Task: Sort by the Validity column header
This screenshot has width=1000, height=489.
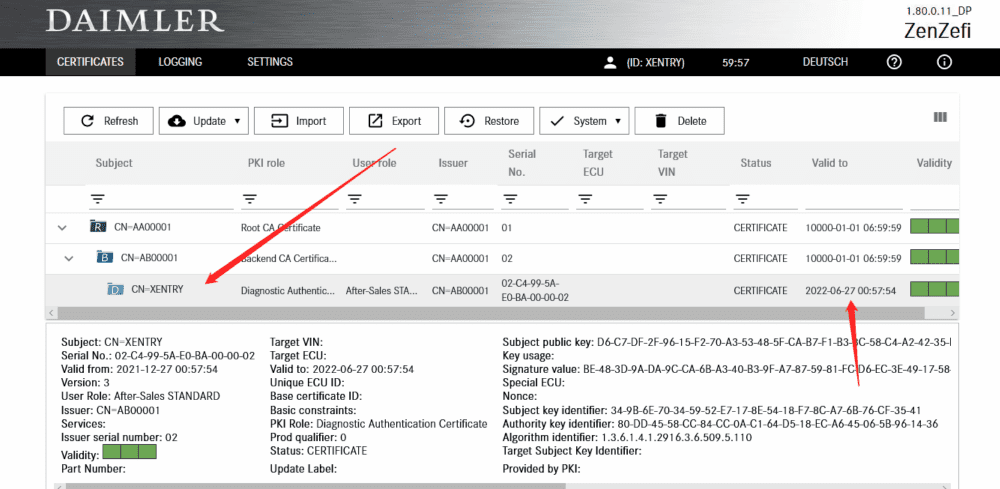Action: pyautogui.click(x=934, y=163)
